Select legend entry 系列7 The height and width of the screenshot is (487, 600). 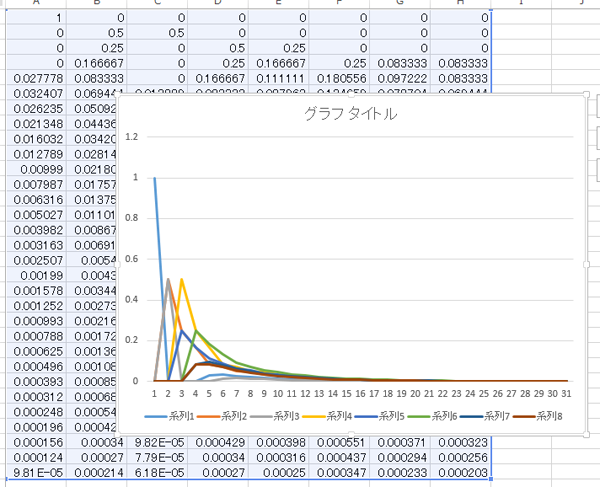click(484, 416)
